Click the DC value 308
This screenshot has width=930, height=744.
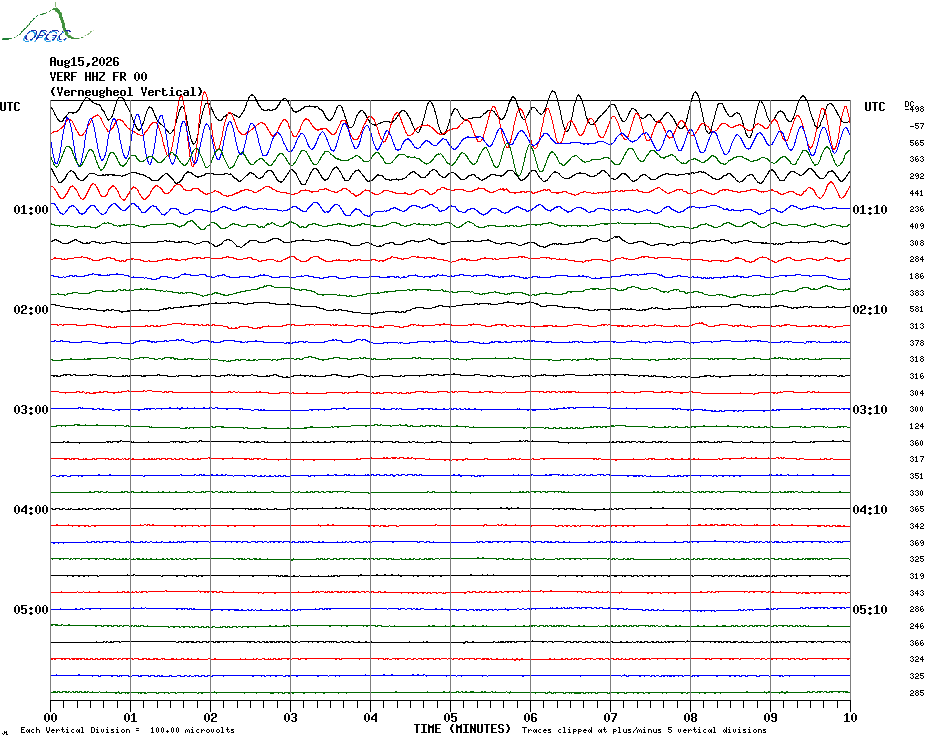click(x=916, y=243)
